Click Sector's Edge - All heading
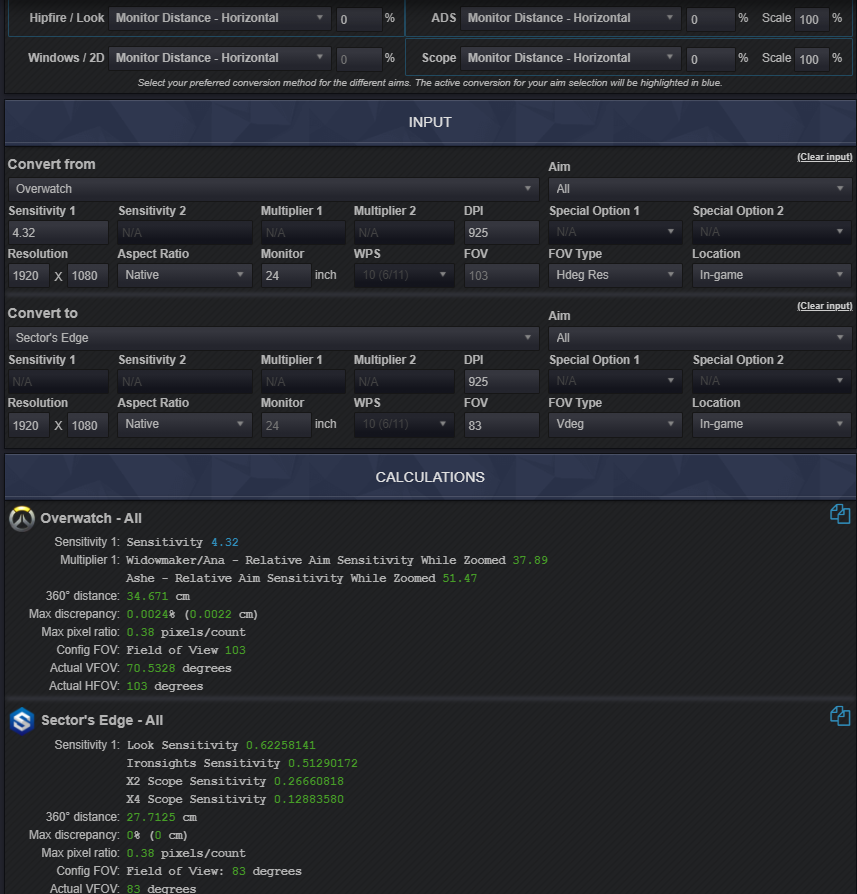The height and width of the screenshot is (894, 857). (102, 720)
